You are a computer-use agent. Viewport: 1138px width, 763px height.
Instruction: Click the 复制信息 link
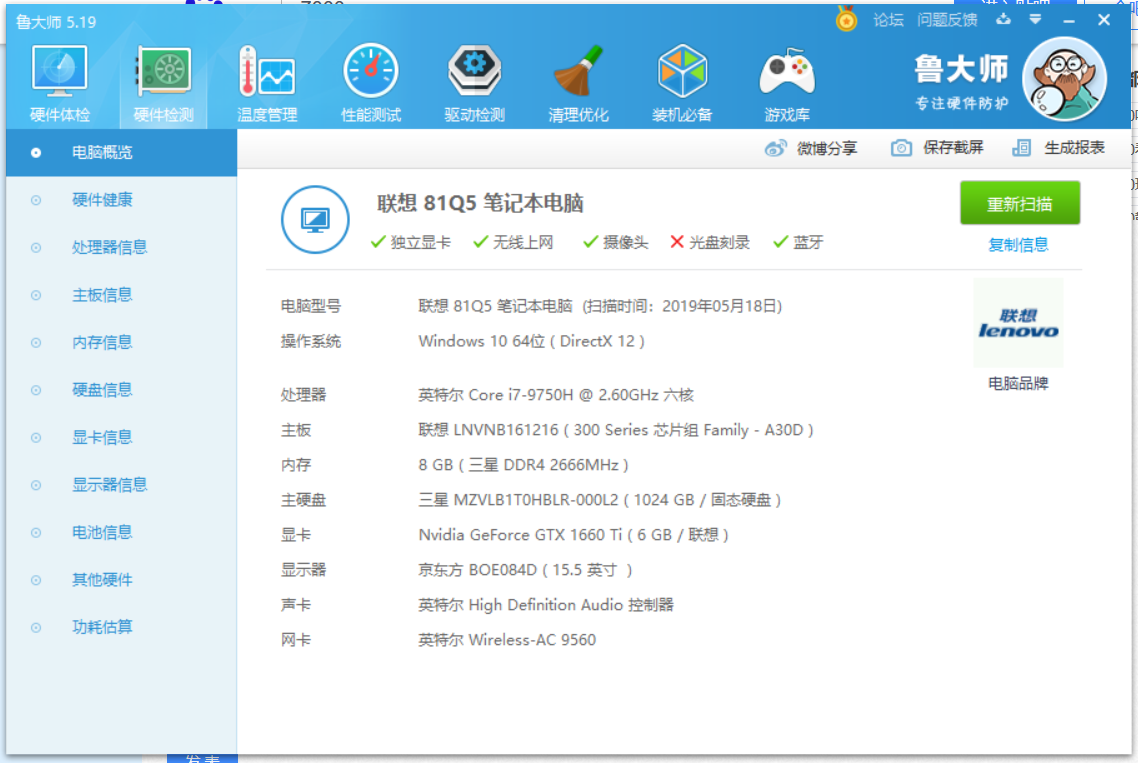(1018, 245)
